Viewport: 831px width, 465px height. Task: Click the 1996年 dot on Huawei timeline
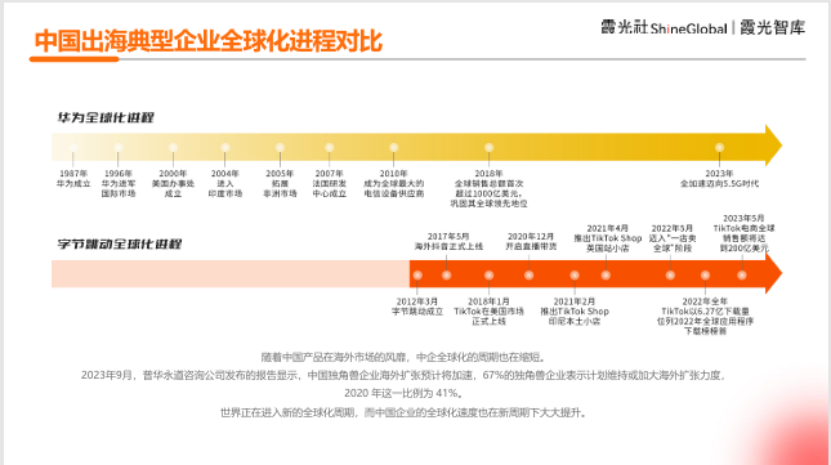click(x=118, y=148)
